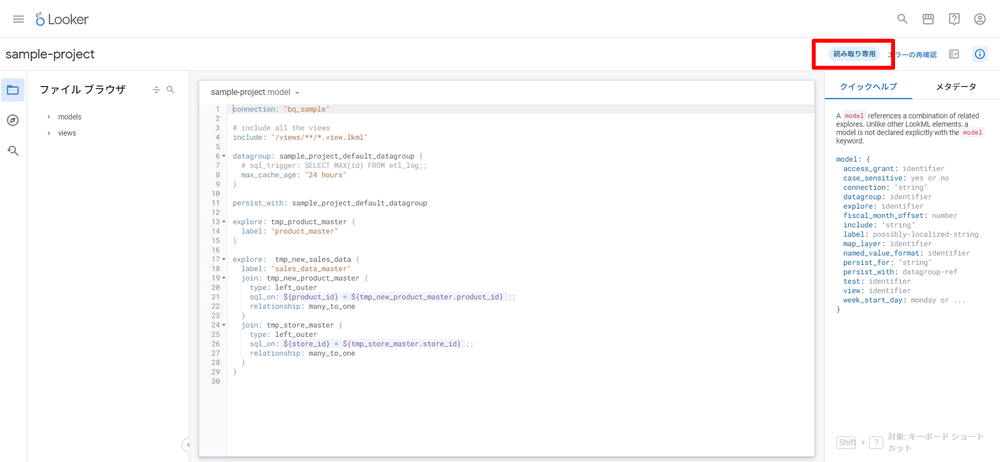Open the search magnifier in top bar
1000x462 pixels.
(x=902, y=19)
